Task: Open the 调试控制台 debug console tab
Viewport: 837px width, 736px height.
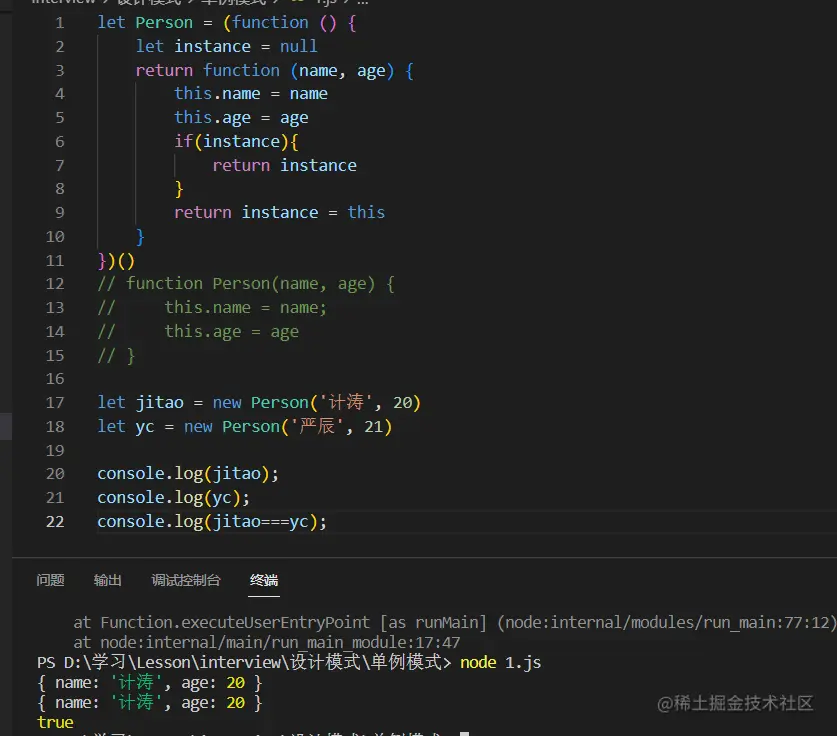Action: point(186,580)
